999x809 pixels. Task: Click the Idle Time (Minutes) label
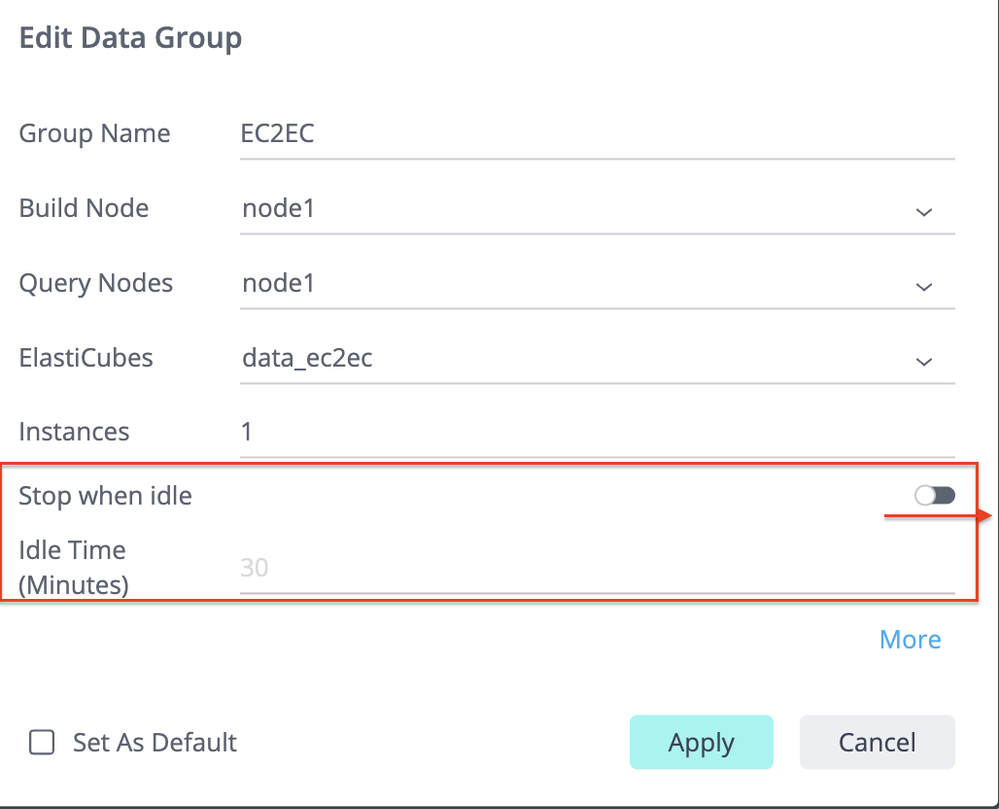click(x=73, y=567)
